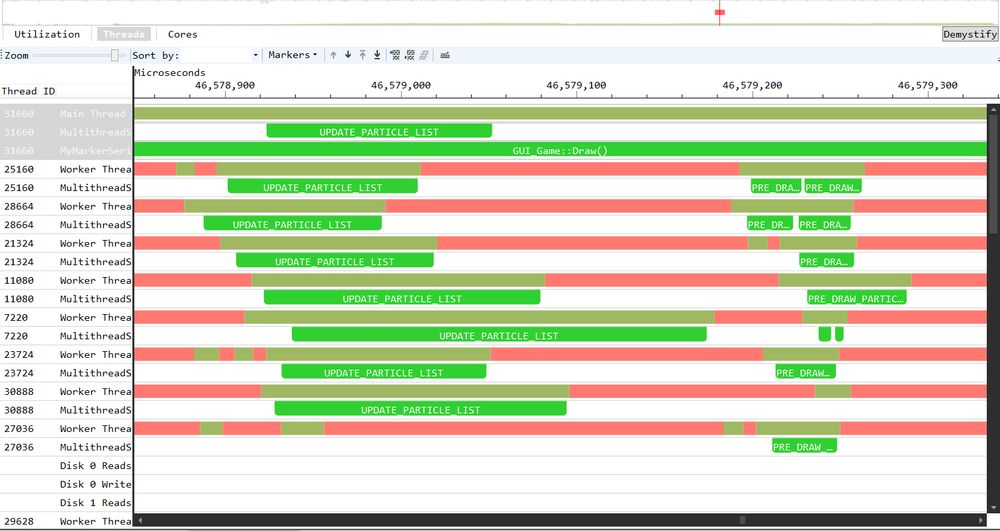Select PRE_DRA marker on thread 21324
1000x531 pixels.
tap(827, 261)
